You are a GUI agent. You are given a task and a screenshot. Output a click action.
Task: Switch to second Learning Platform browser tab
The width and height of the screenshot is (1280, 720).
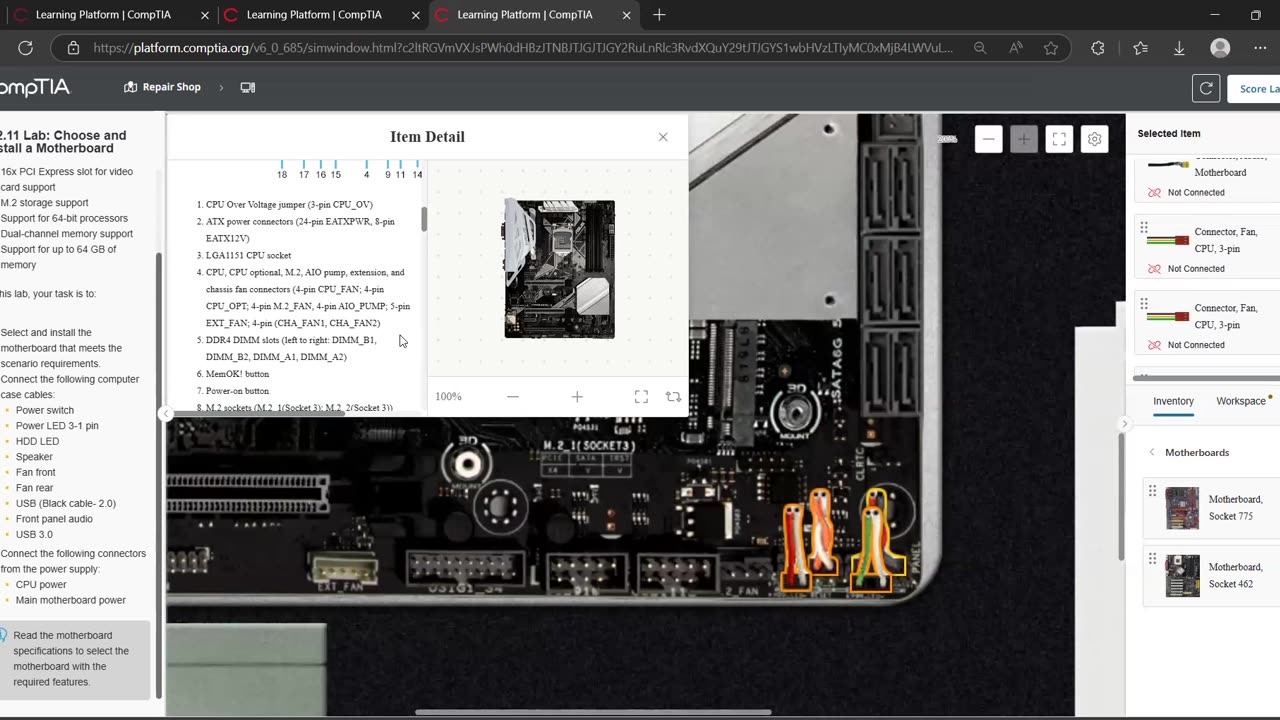pos(314,15)
